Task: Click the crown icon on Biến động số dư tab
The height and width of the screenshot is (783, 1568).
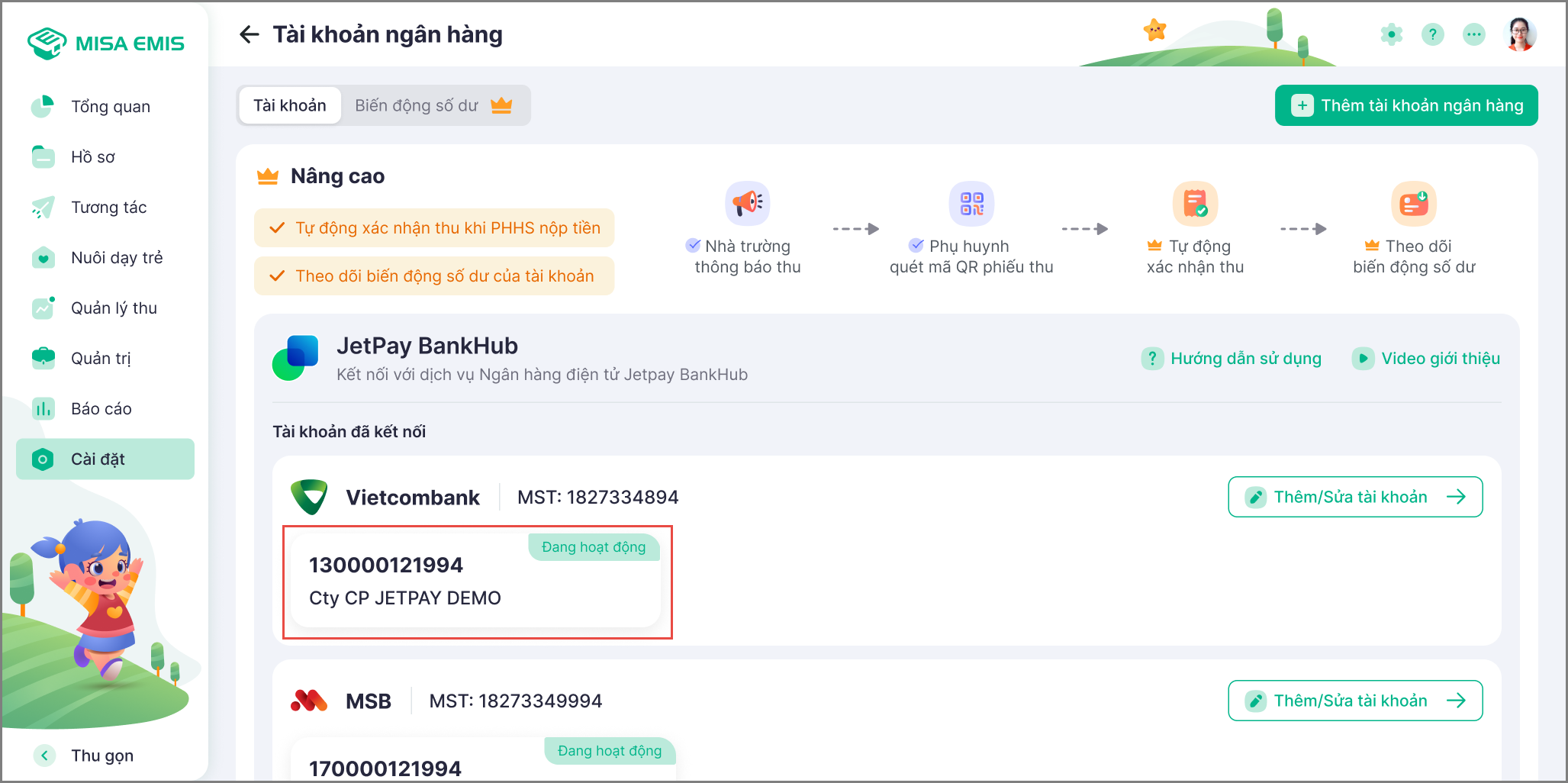Action: click(x=501, y=105)
